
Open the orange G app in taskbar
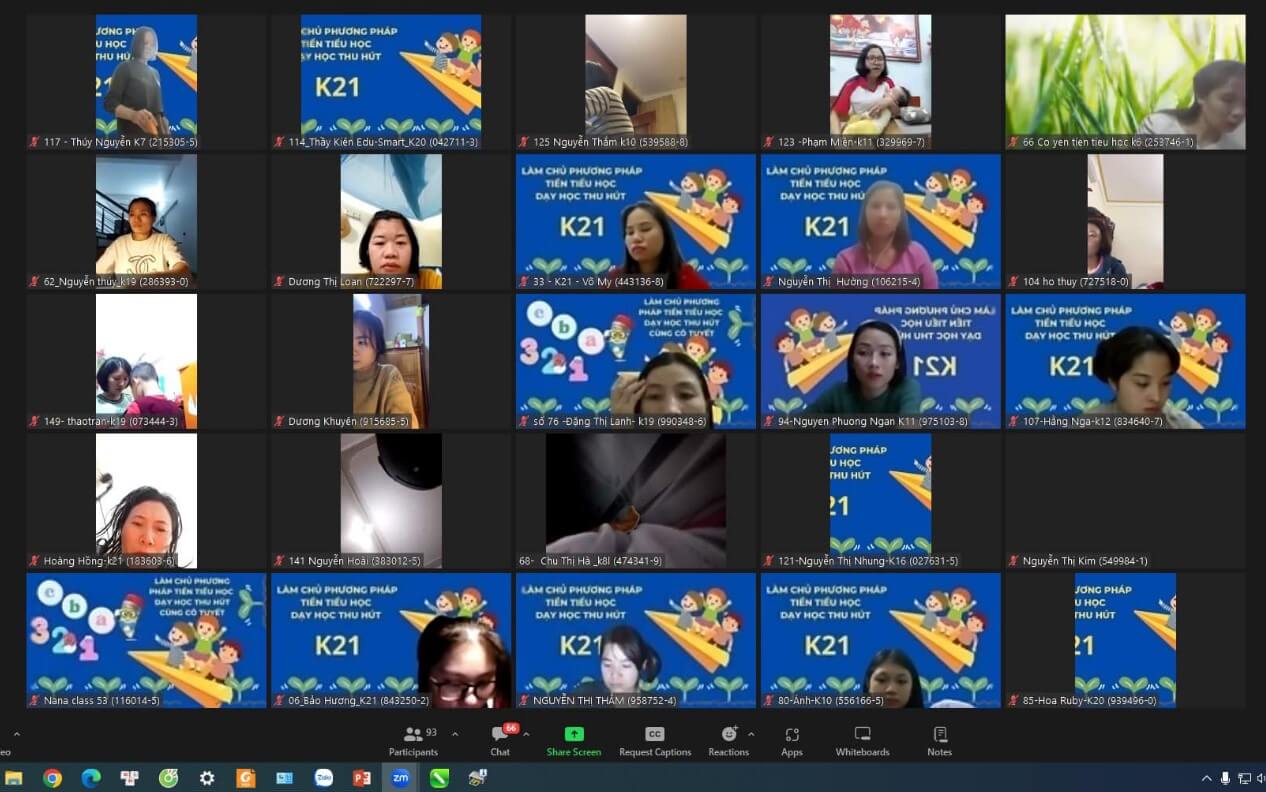(x=246, y=778)
